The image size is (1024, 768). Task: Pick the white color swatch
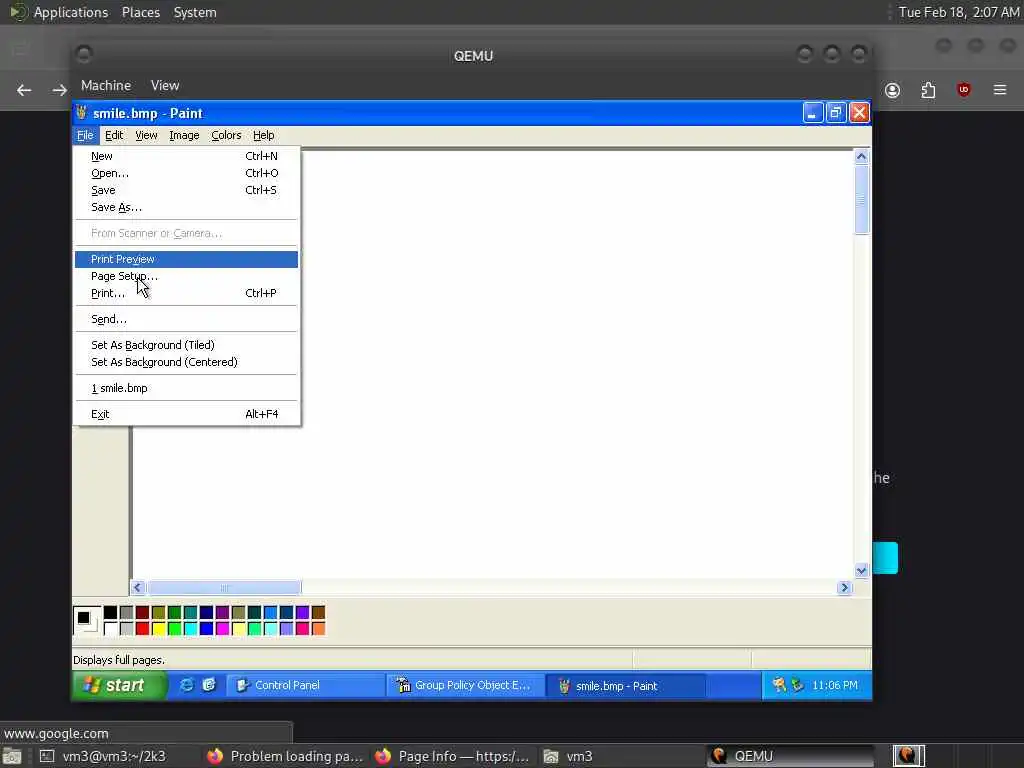(110, 629)
